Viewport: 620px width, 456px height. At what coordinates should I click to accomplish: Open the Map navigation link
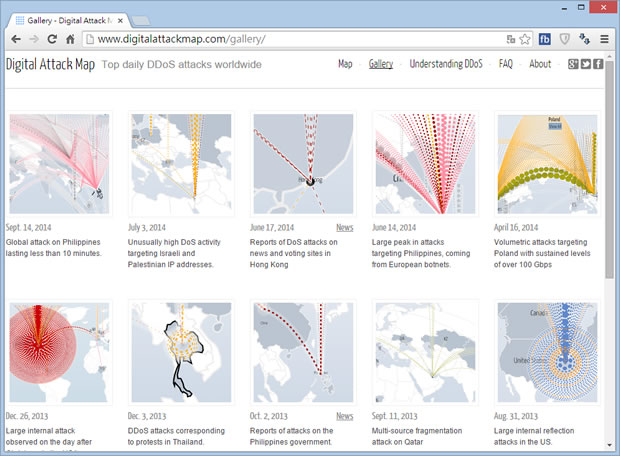pos(345,64)
